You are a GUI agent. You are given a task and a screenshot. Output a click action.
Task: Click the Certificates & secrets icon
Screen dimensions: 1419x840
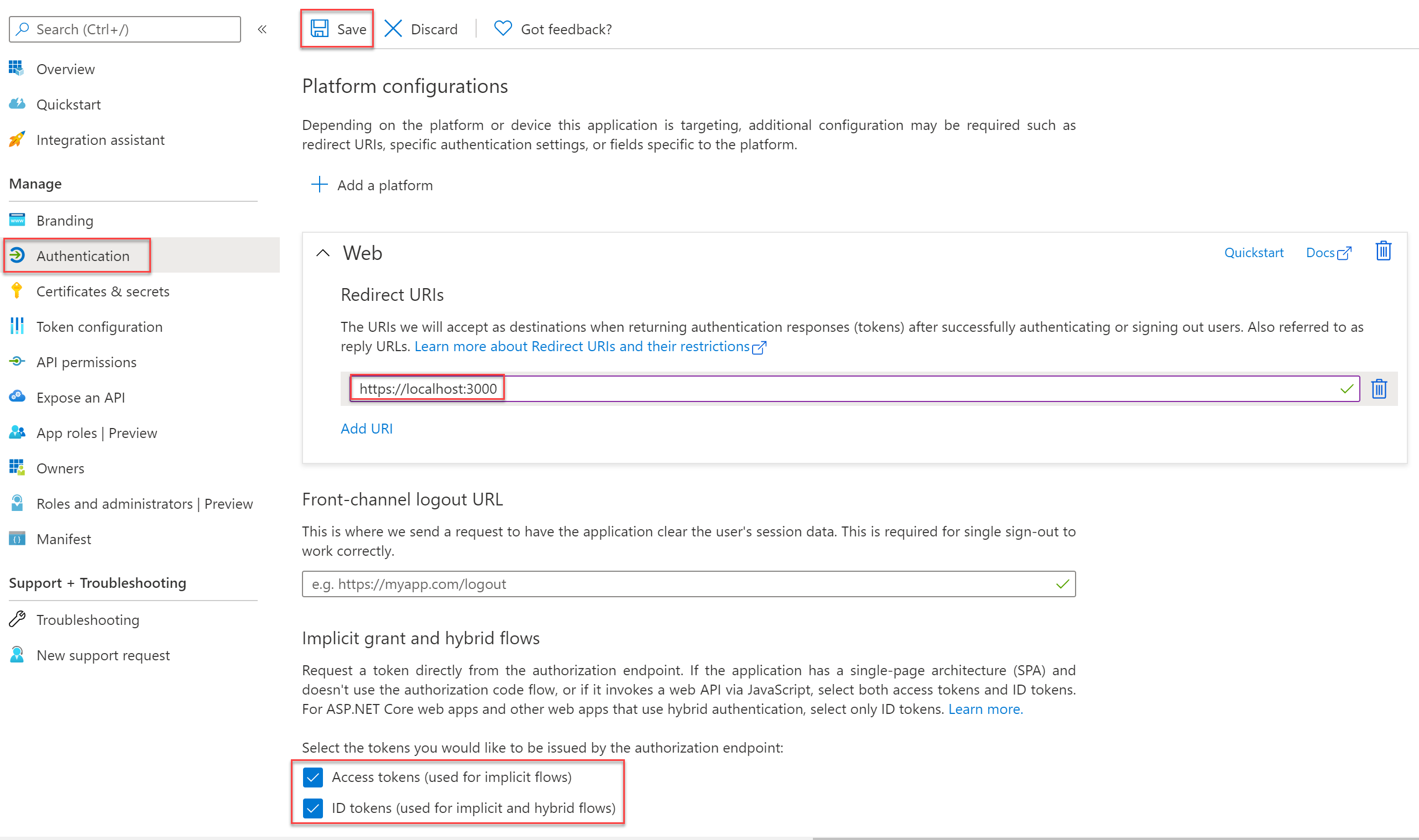(x=17, y=291)
